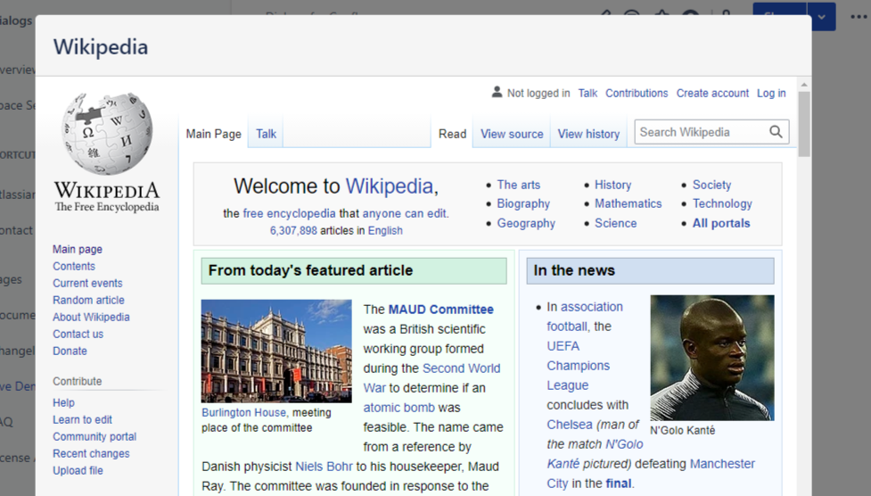Screen dimensions: 871x496
Task: Click the Contributions link at top
Action: tap(636, 93)
